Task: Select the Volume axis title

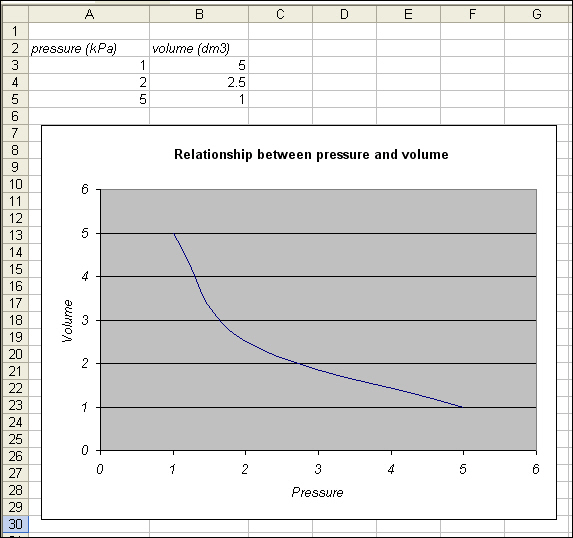Action: [x=68, y=321]
